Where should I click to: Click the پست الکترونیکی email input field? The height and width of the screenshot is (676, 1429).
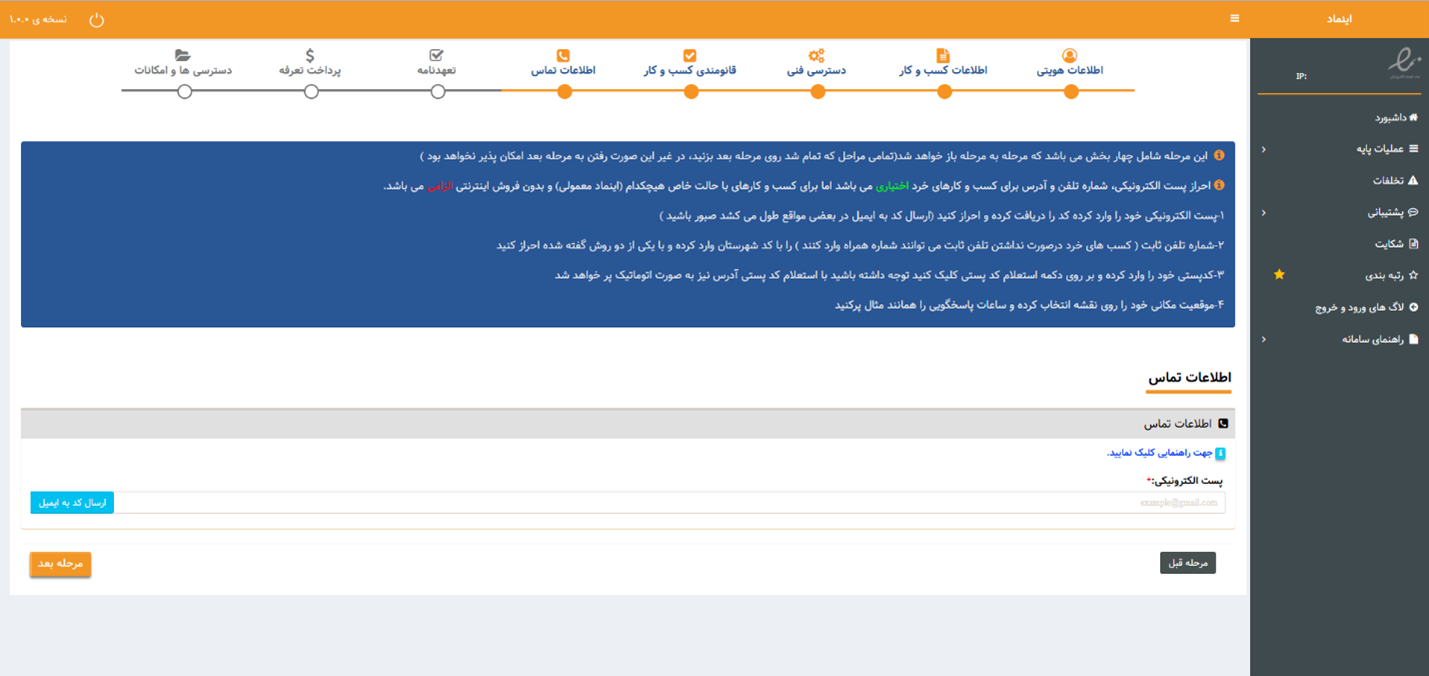point(670,502)
